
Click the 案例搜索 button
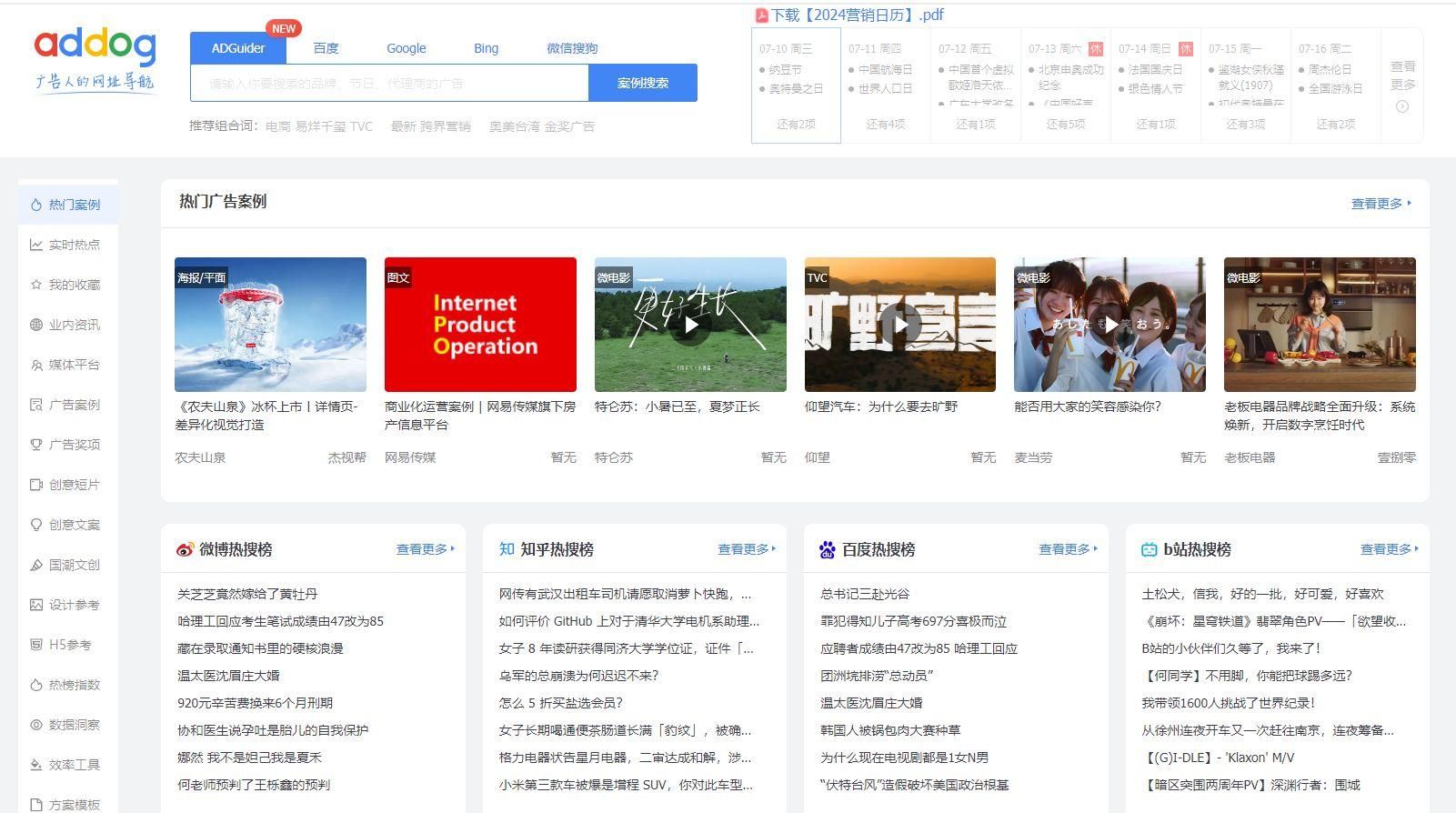(x=643, y=83)
